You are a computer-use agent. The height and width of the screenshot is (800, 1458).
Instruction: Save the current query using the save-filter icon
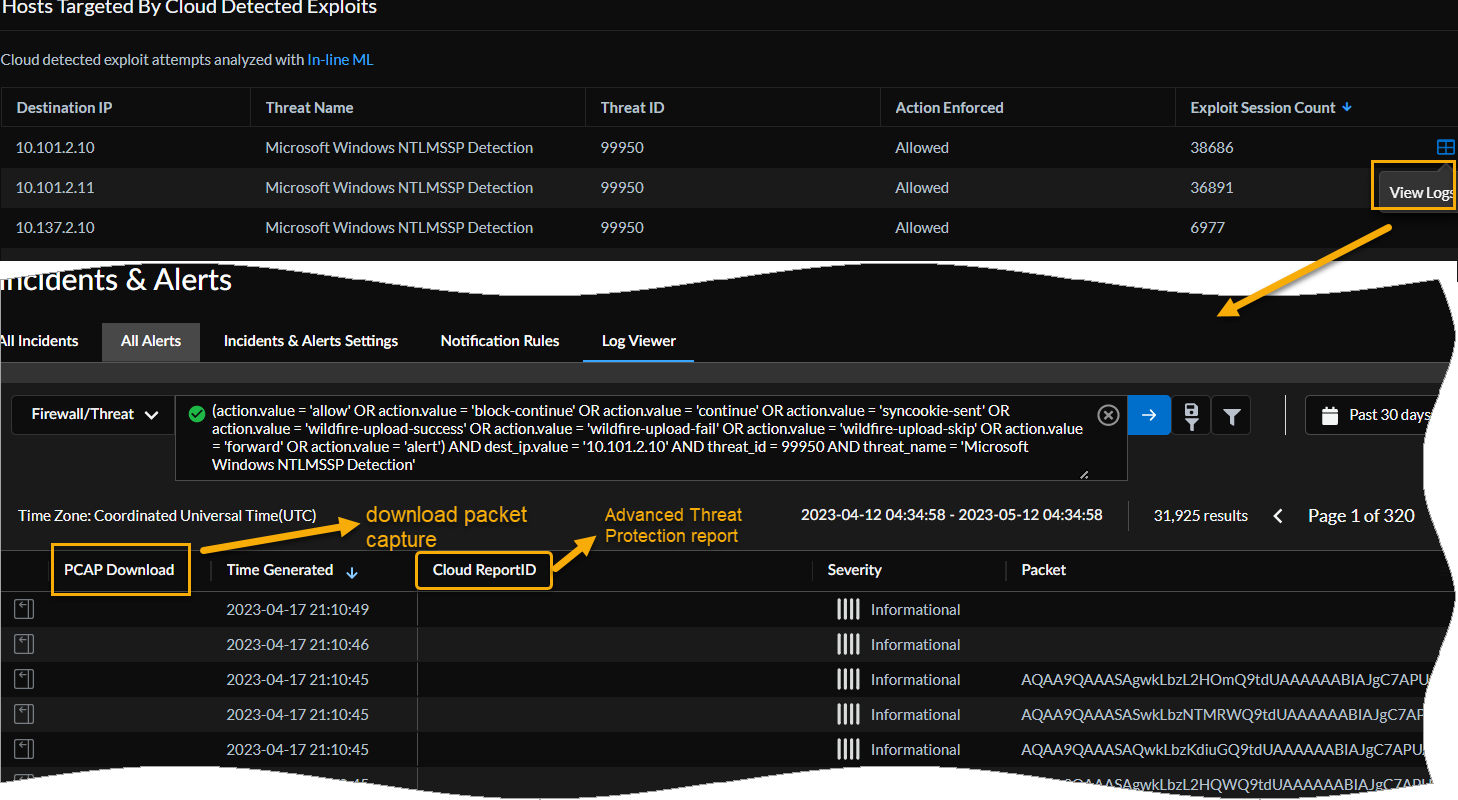[x=1191, y=414]
